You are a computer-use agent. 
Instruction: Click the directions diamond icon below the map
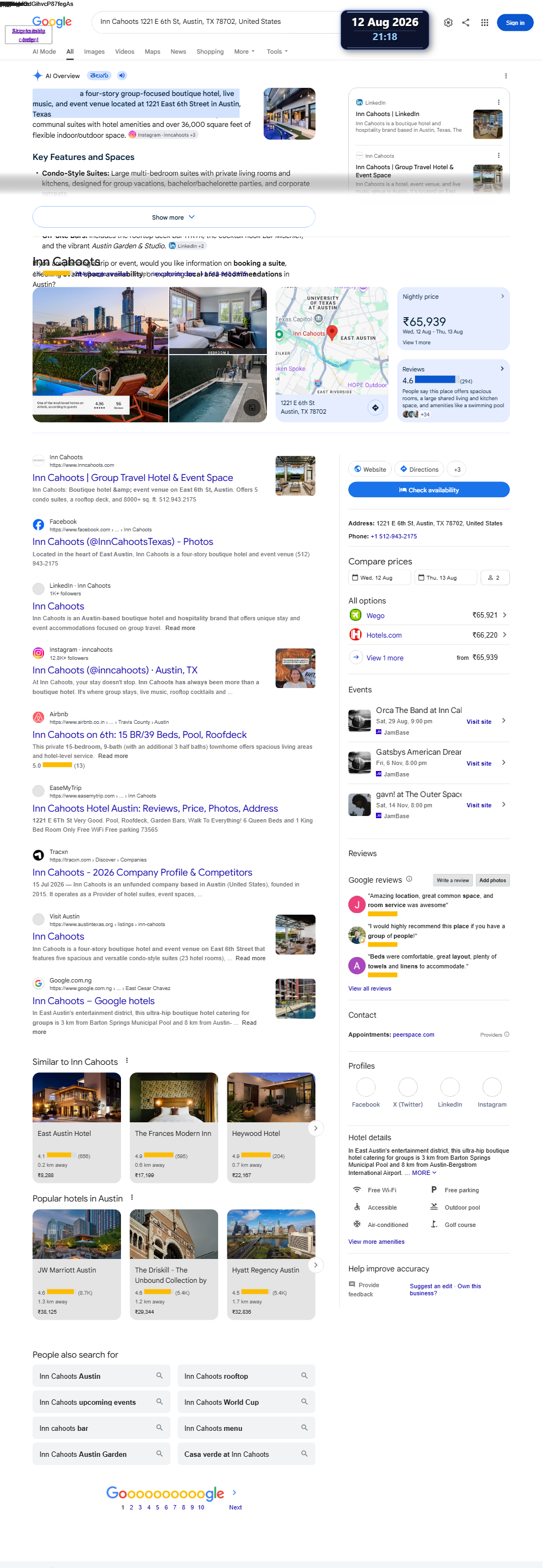[375, 407]
